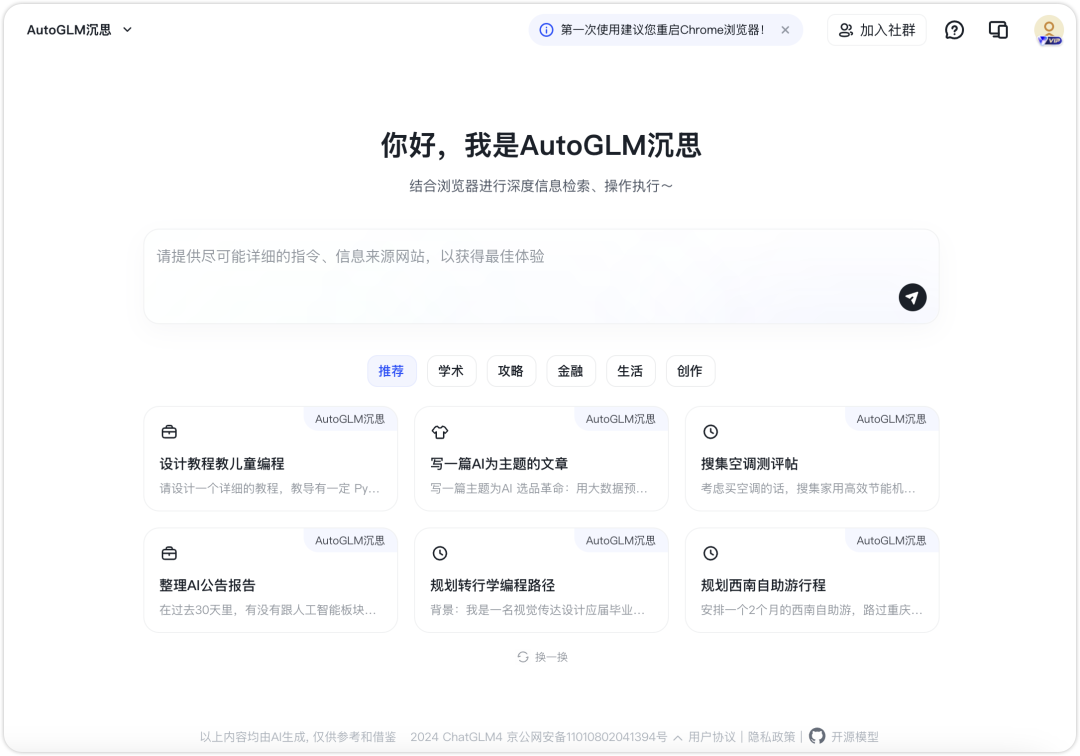Select the 推荐 tab

coord(391,371)
